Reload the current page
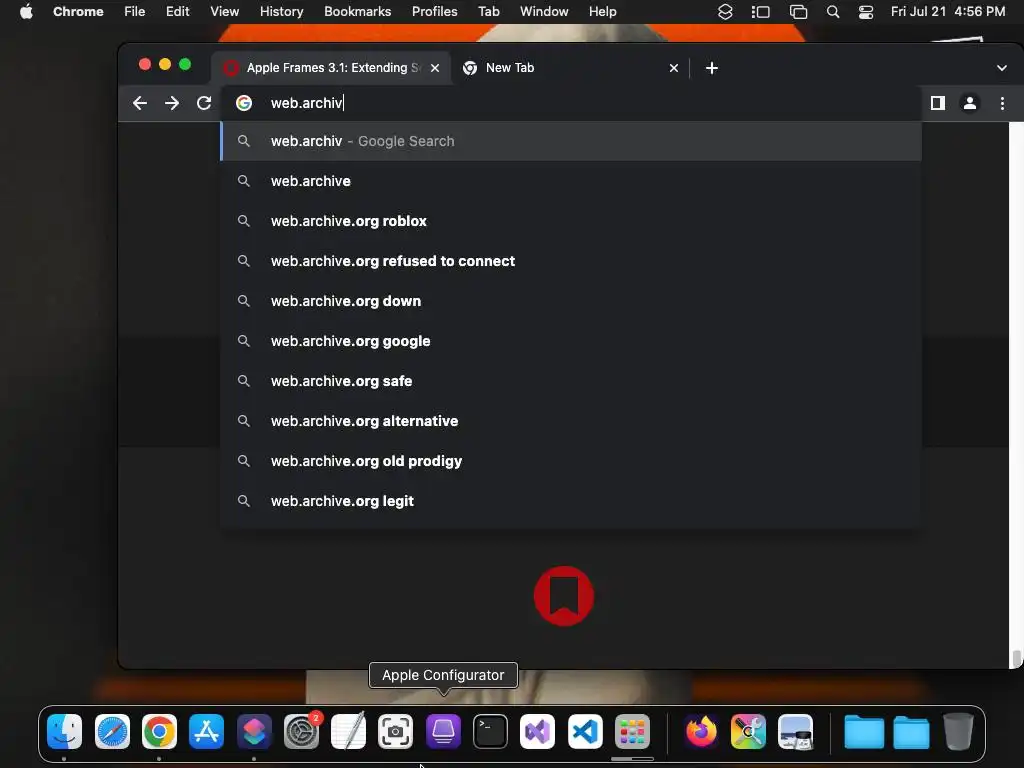This screenshot has height=768, width=1024. tap(204, 103)
